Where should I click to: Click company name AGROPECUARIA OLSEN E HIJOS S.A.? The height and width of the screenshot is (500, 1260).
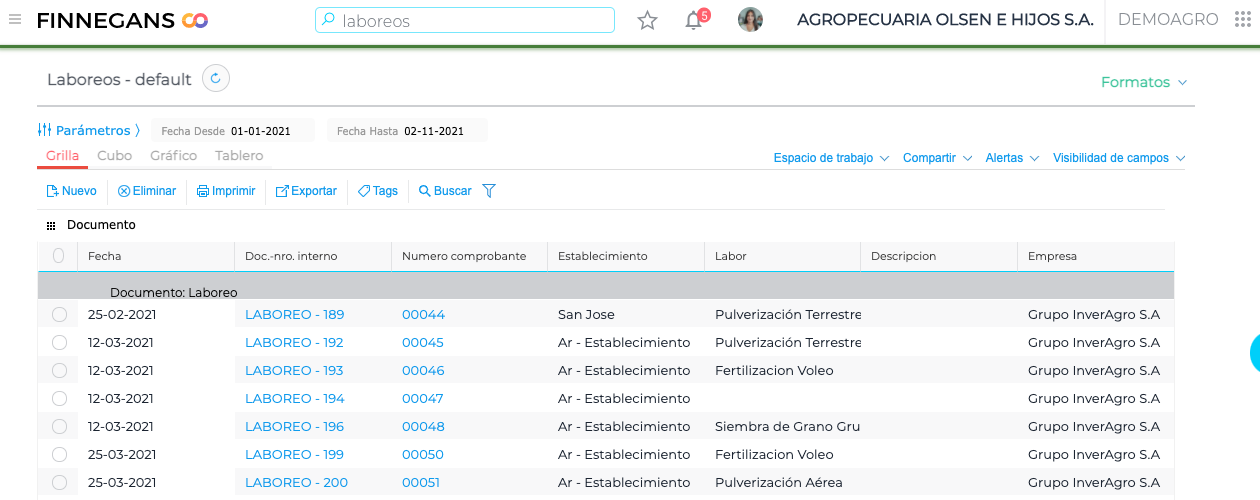point(945,20)
